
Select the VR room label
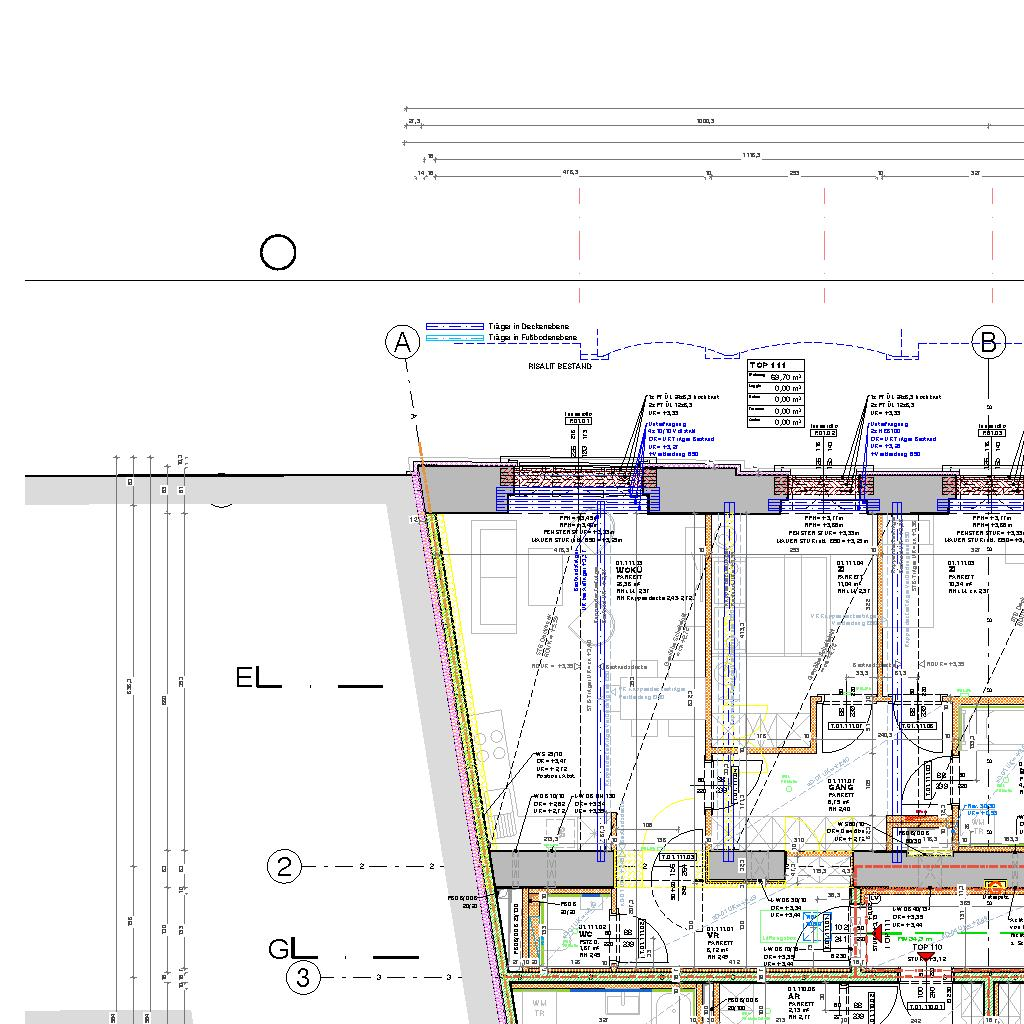pos(712,935)
